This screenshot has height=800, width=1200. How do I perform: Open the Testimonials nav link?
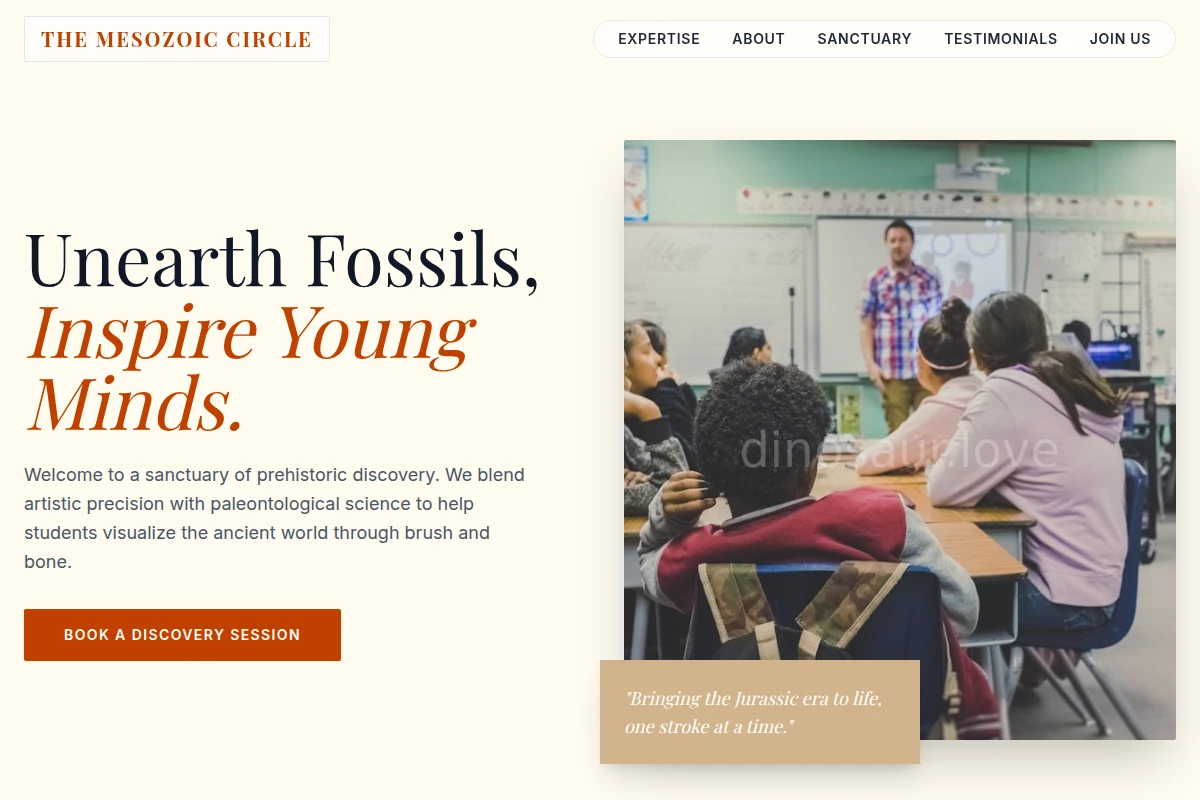point(1000,39)
